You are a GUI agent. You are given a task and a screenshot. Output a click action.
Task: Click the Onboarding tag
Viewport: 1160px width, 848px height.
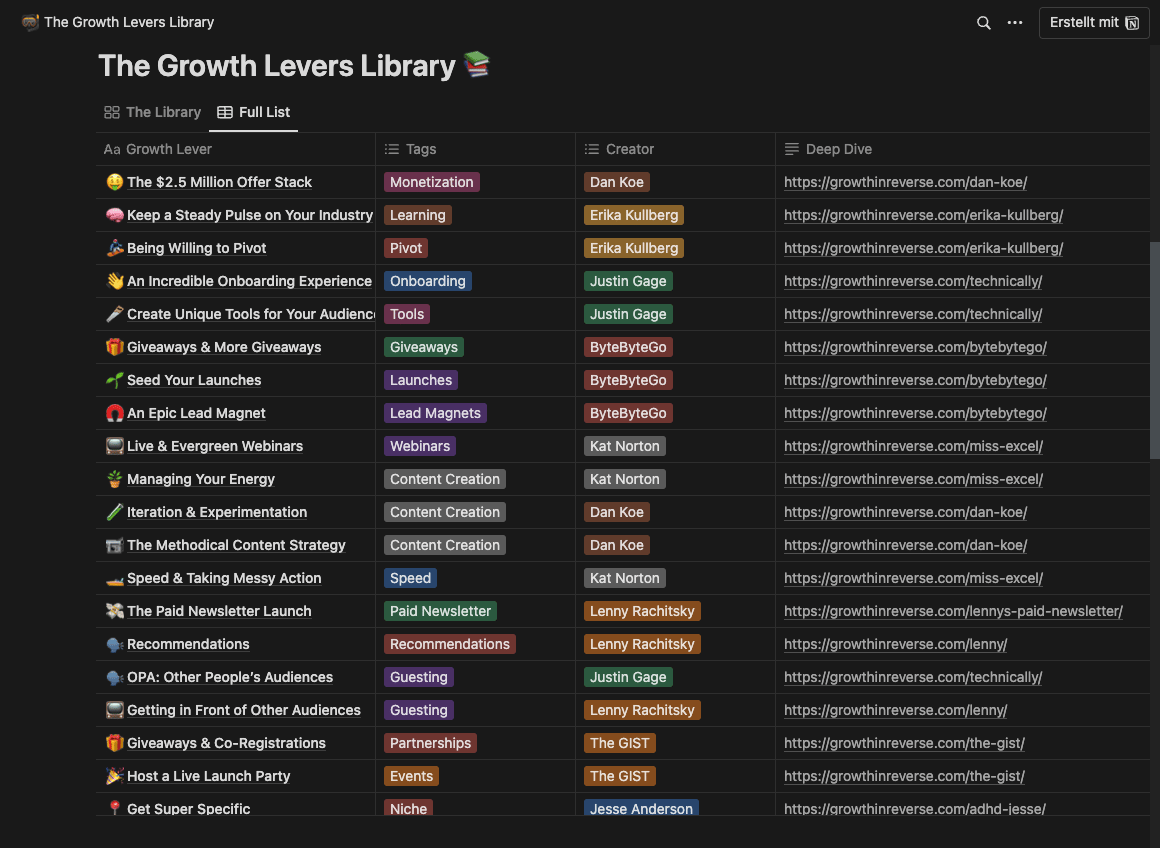click(428, 281)
